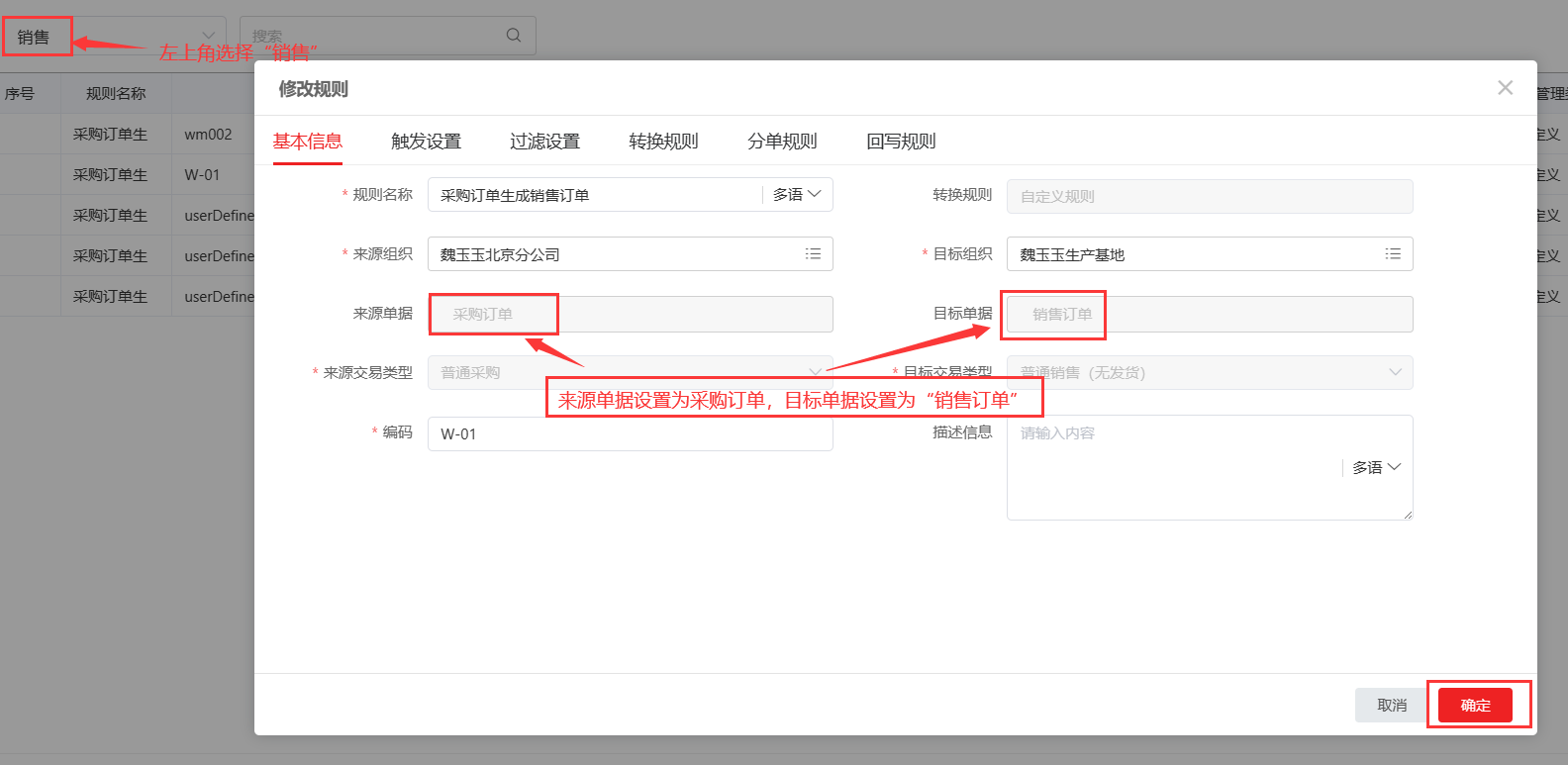Open the 转换规则 tab
Image resolution: width=1568 pixels, height=765 pixels.
click(x=663, y=142)
